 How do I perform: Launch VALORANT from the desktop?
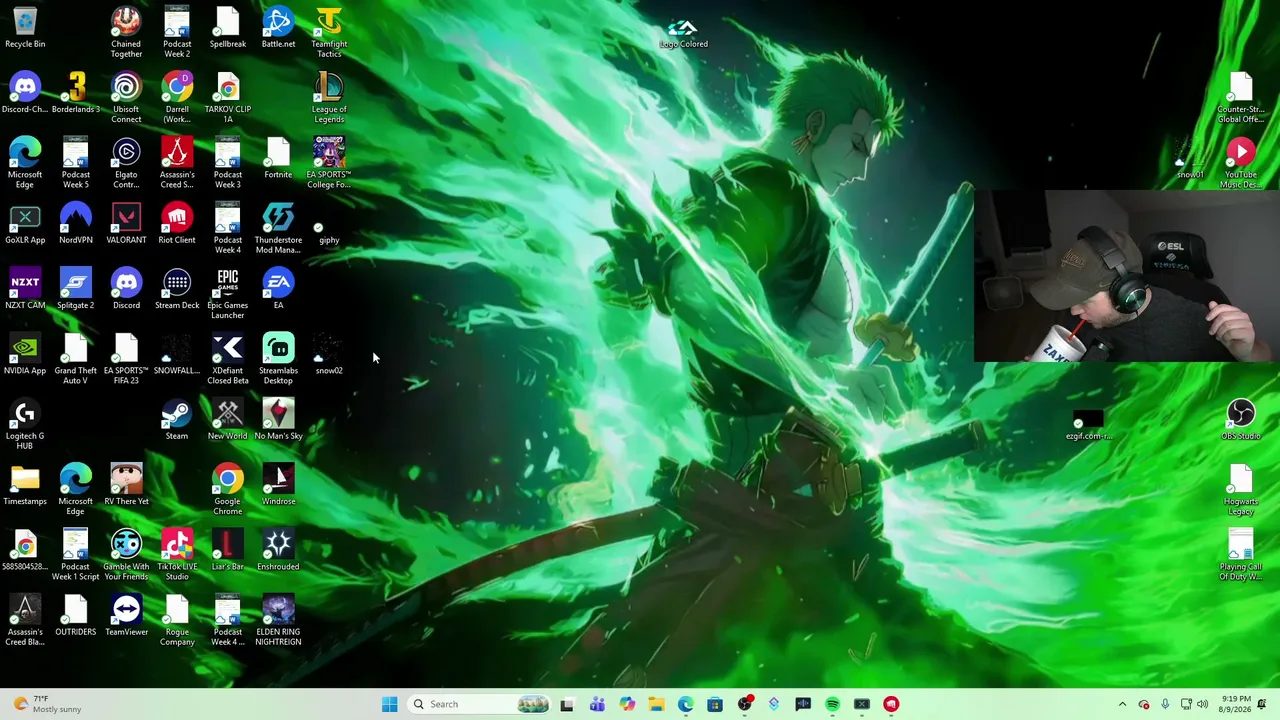point(126,224)
